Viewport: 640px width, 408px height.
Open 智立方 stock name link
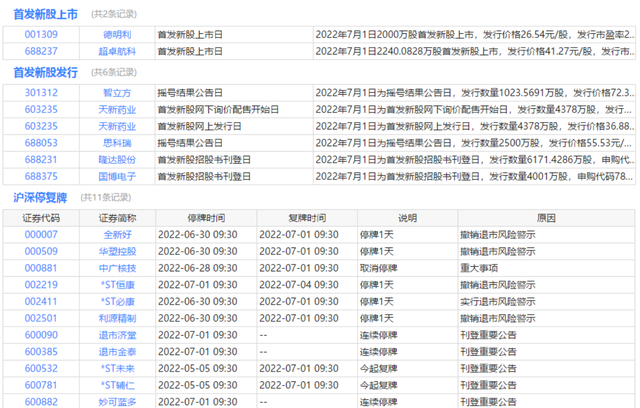(117, 93)
